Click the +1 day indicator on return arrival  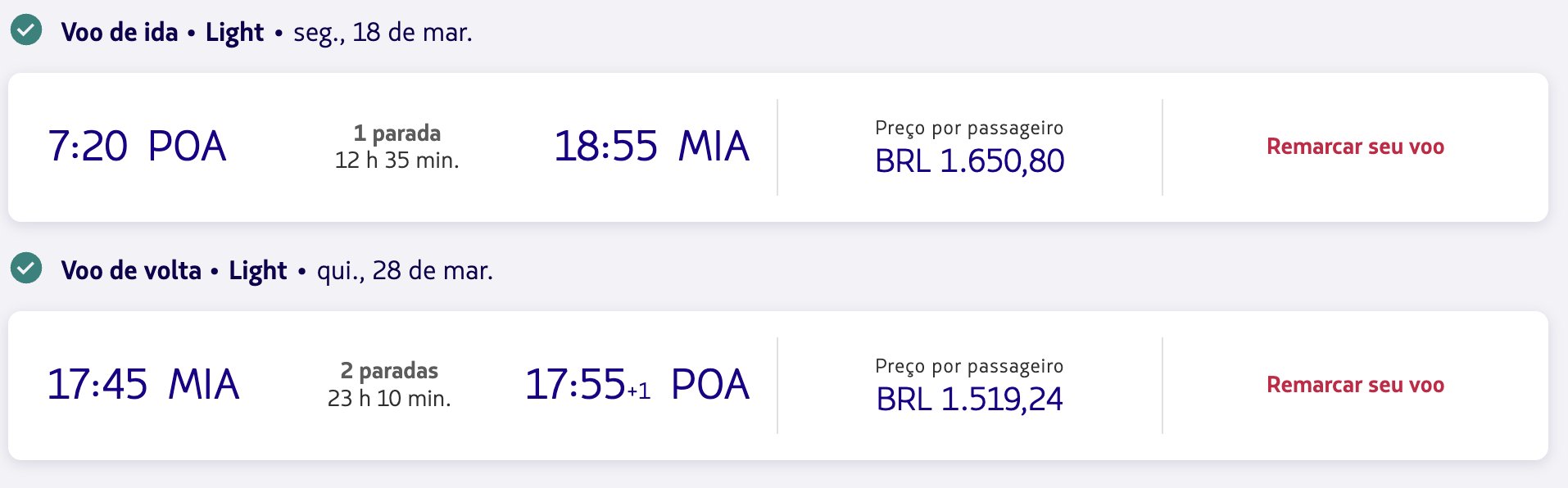[639, 391]
